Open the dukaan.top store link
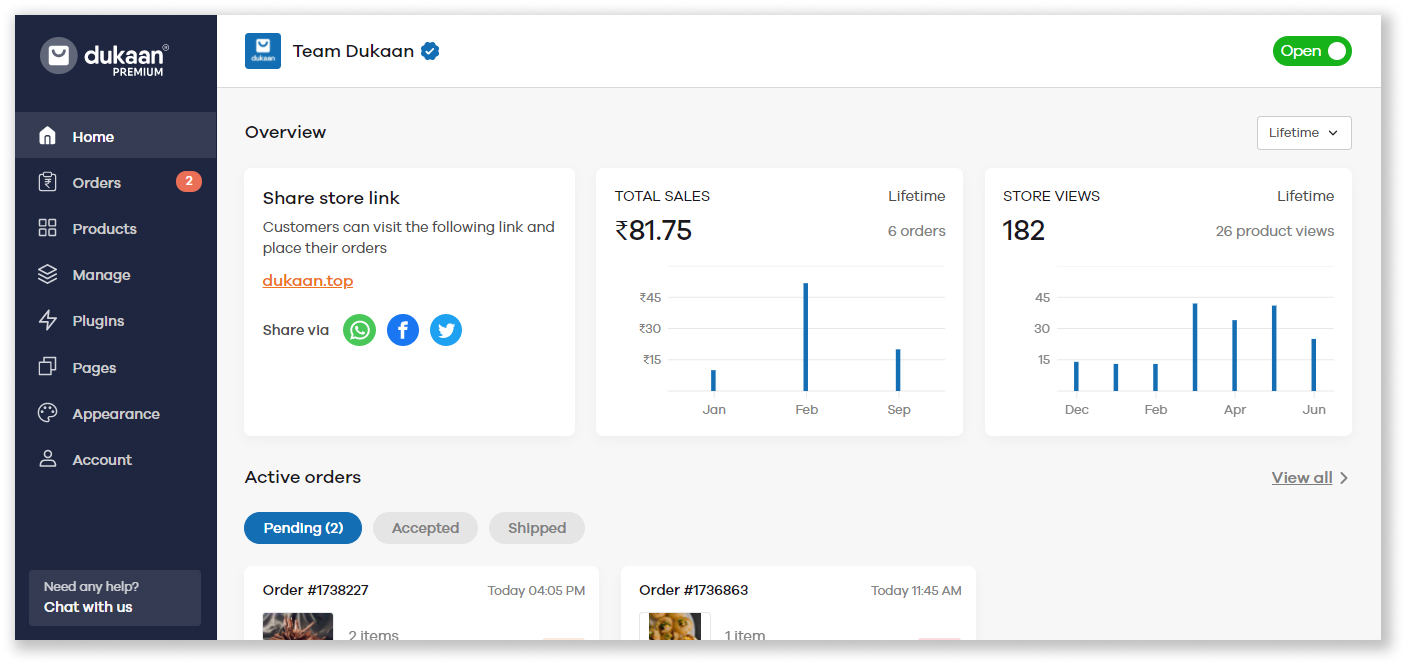Screen dimensions: 1406x665 (x=308, y=281)
